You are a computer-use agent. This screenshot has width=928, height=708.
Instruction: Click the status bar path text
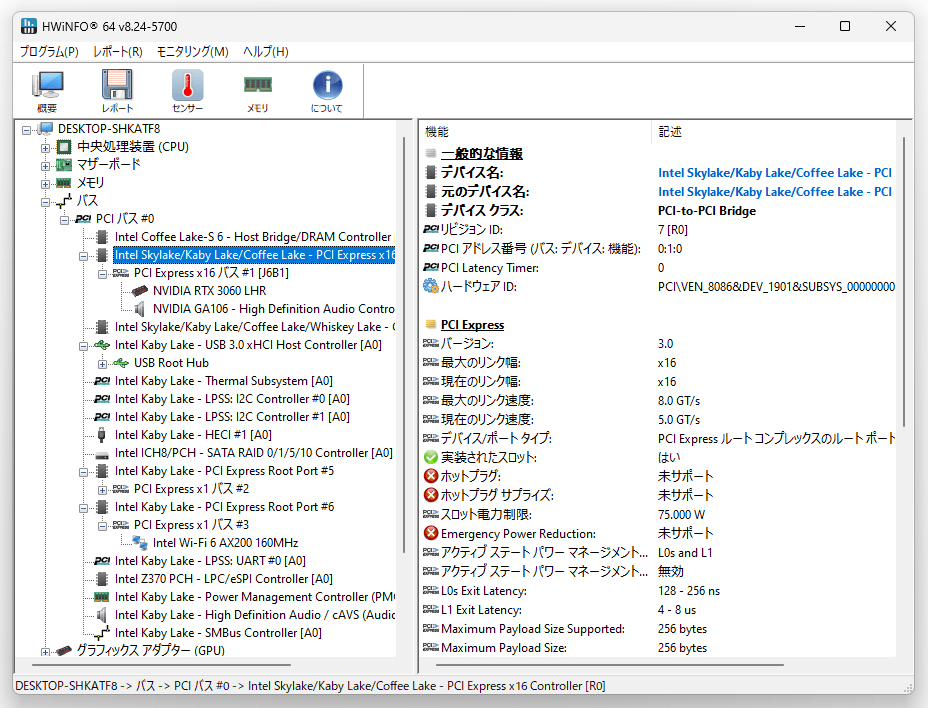[x=310, y=686]
